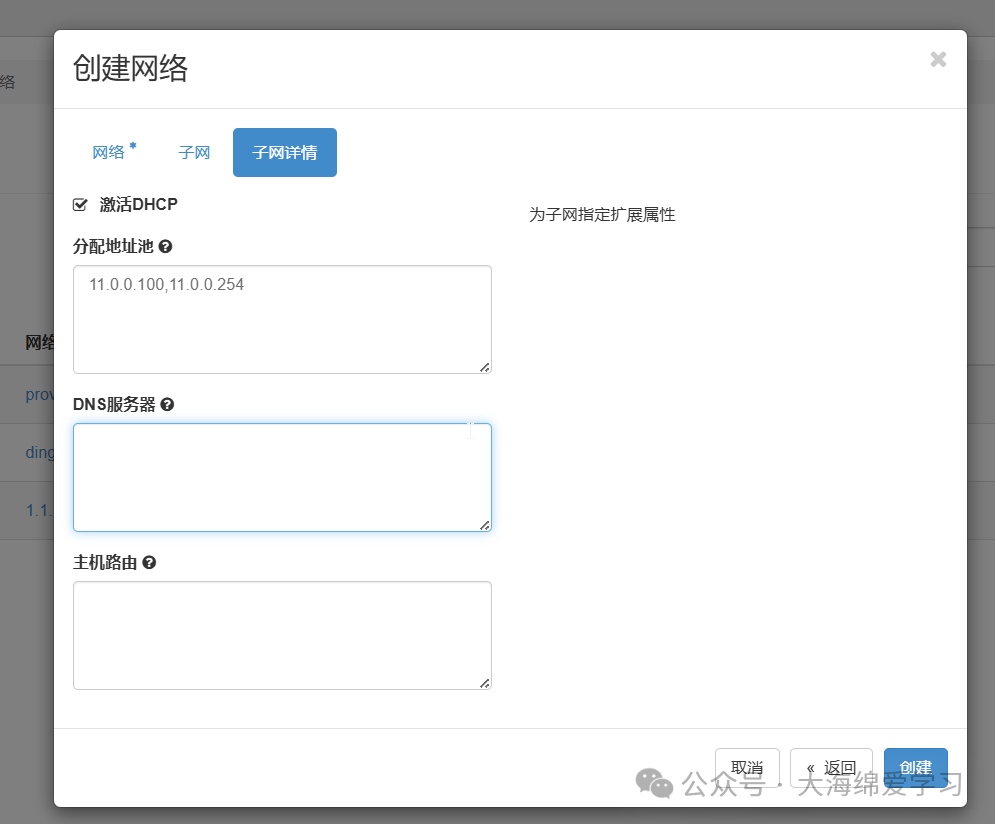Click the 创建 button to create network
The height and width of the screenshot is (824, 995).
coord(915,767)
